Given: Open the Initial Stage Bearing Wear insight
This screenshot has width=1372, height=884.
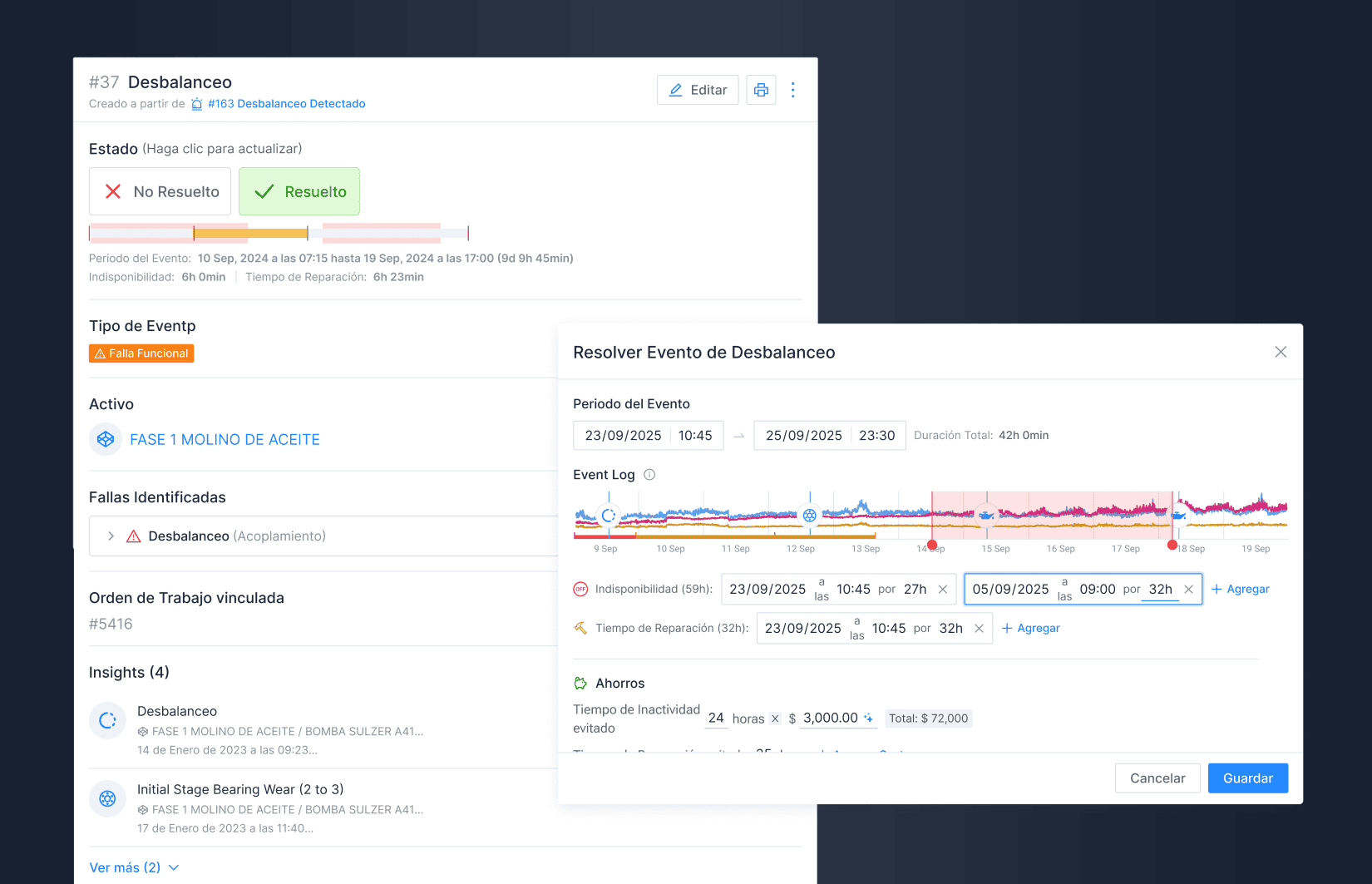Looking at the screenshot, I should coord(240,790).
